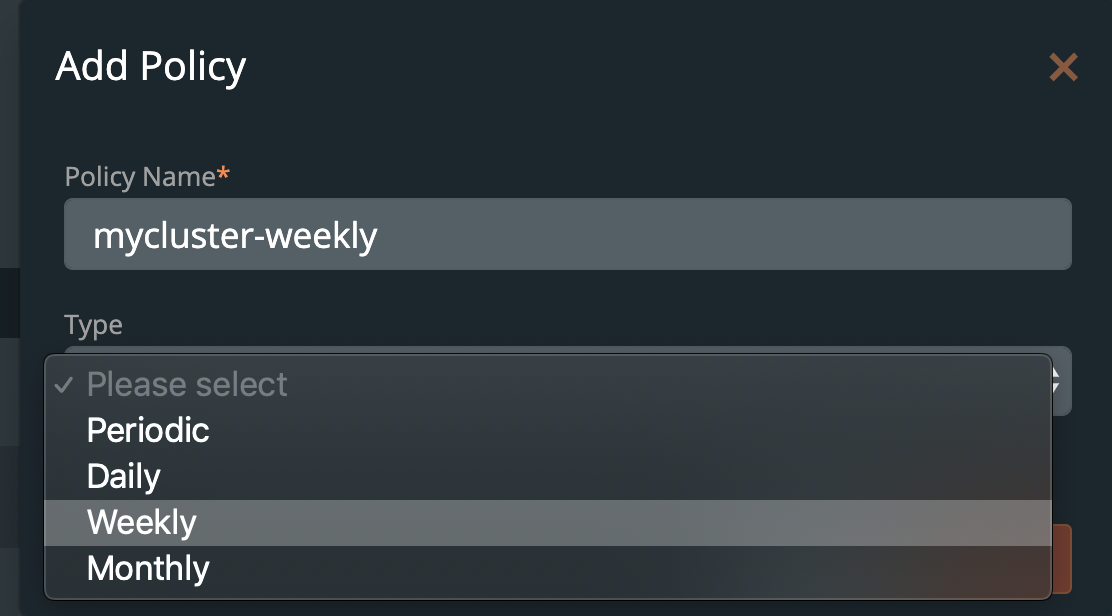Select Monthly as the policy type

[148, 568]
